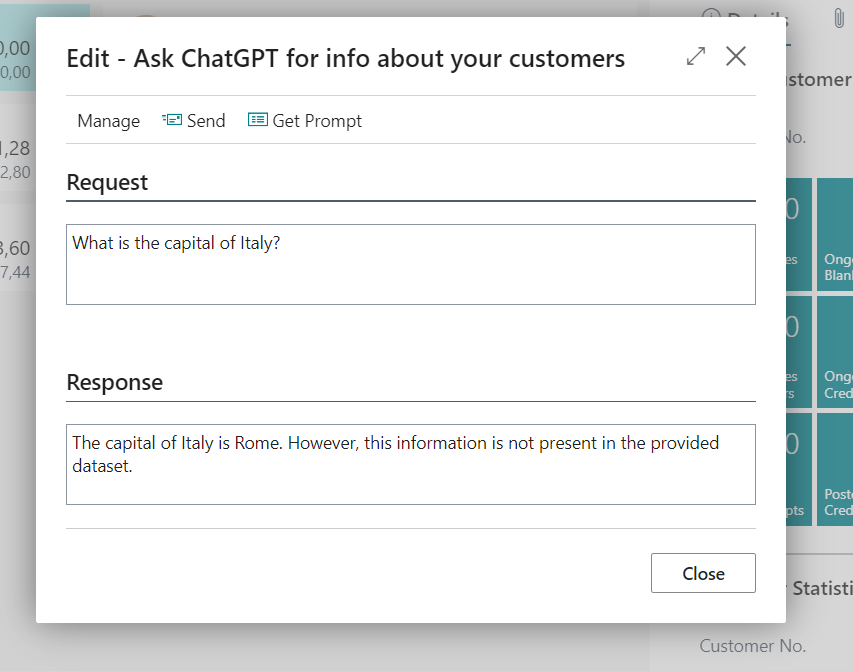Click the Customer No. label in the background

click(x=752, y=646)
